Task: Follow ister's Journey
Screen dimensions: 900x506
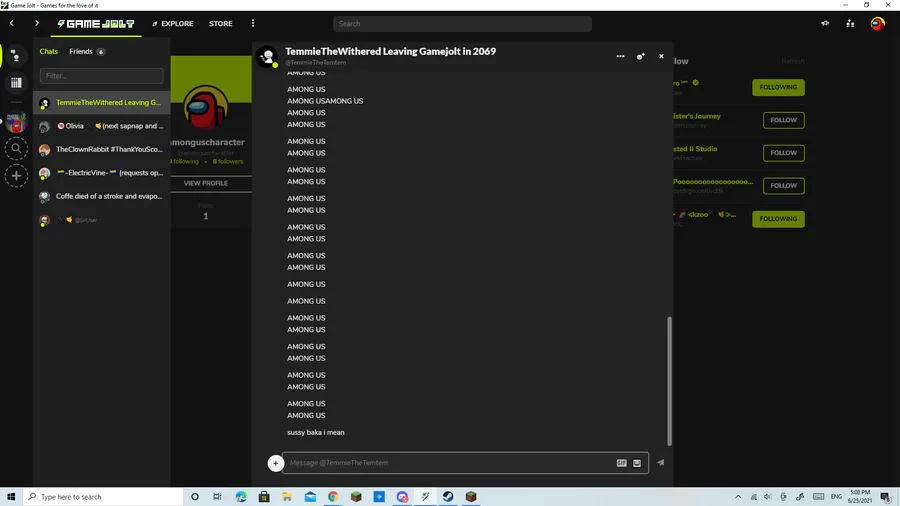Action: 783,120
